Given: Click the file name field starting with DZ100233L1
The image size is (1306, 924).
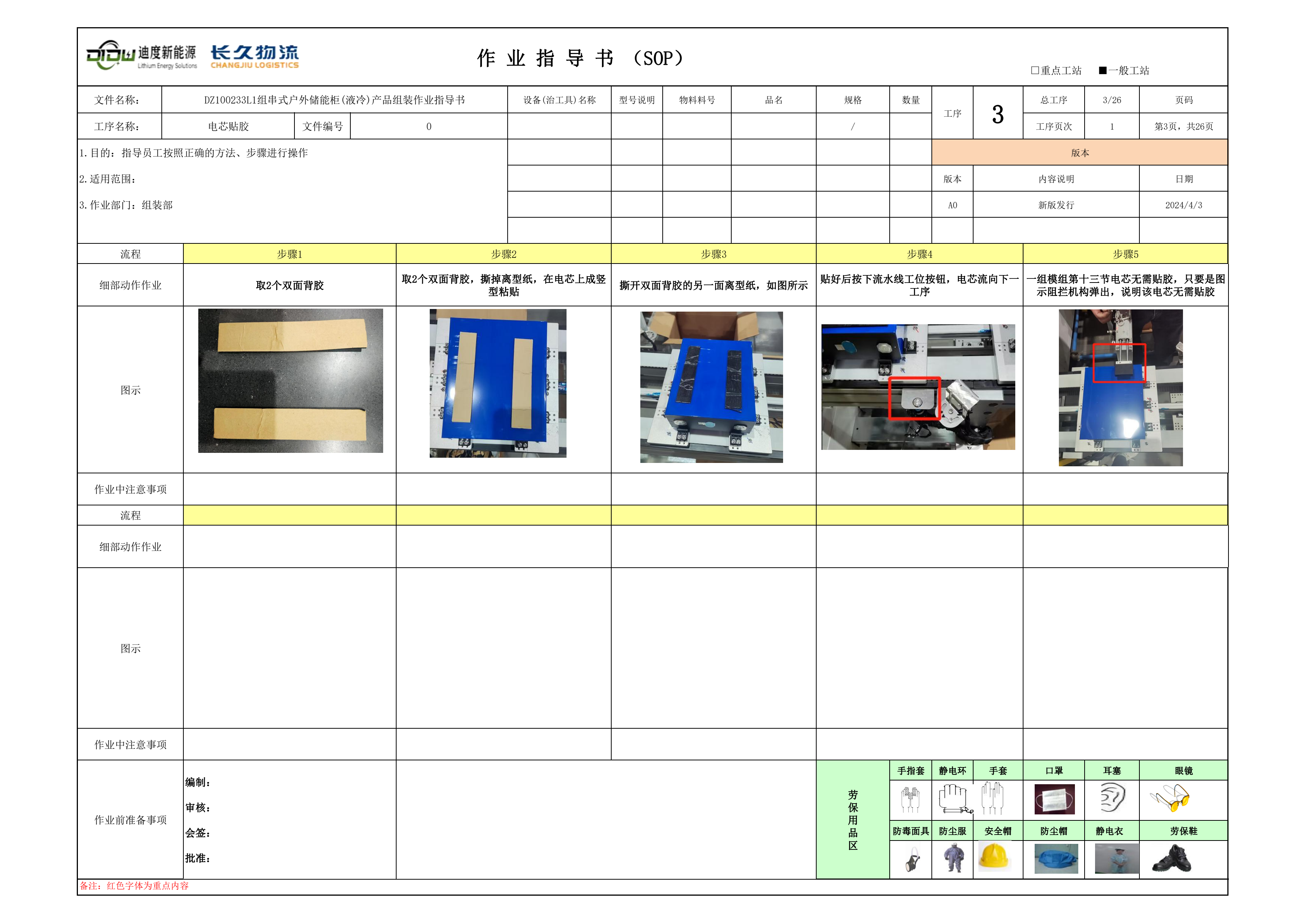Looking at the screenshot, I should (334, 100).
